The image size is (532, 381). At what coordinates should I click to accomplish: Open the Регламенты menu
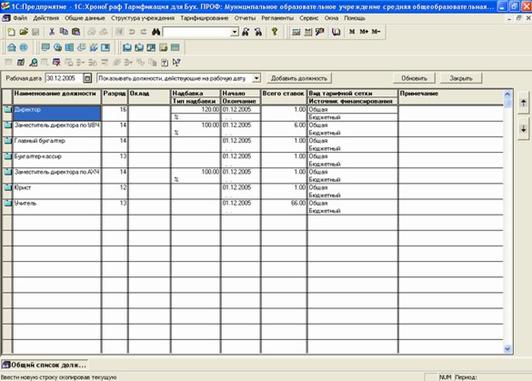[277, 18]
